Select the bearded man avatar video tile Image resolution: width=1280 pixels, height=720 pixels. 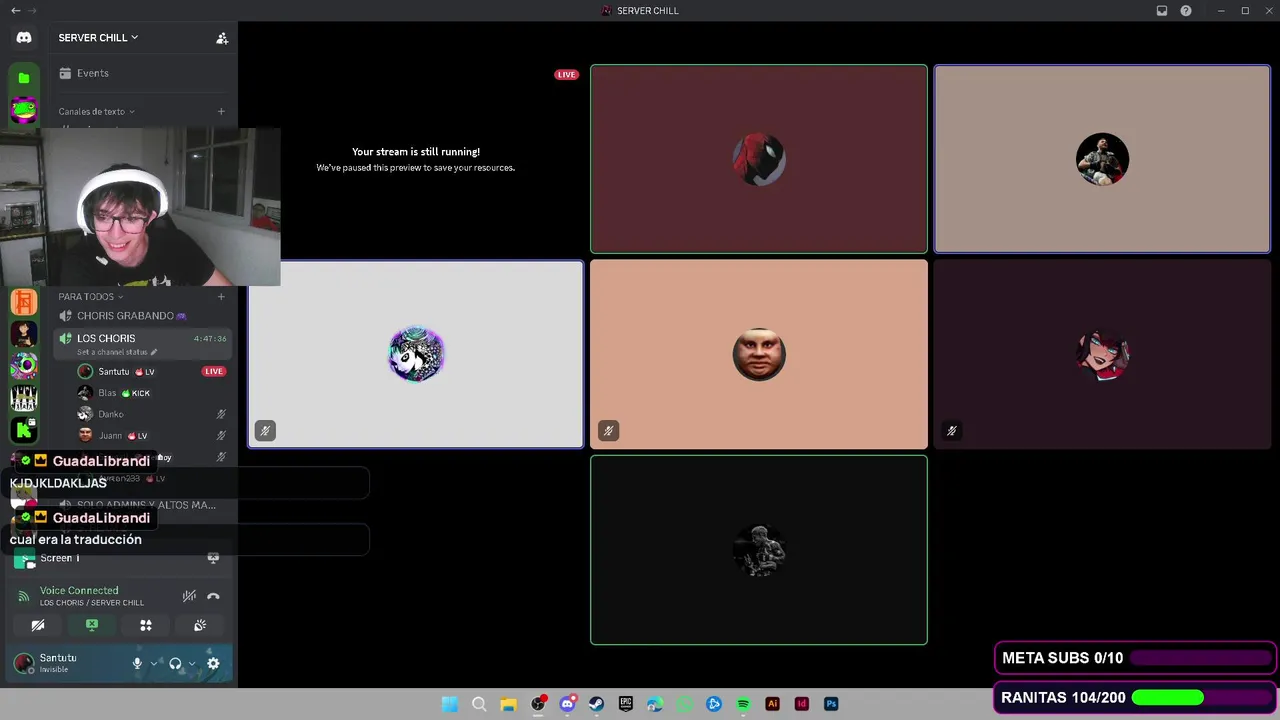(x=1102, y=159)
